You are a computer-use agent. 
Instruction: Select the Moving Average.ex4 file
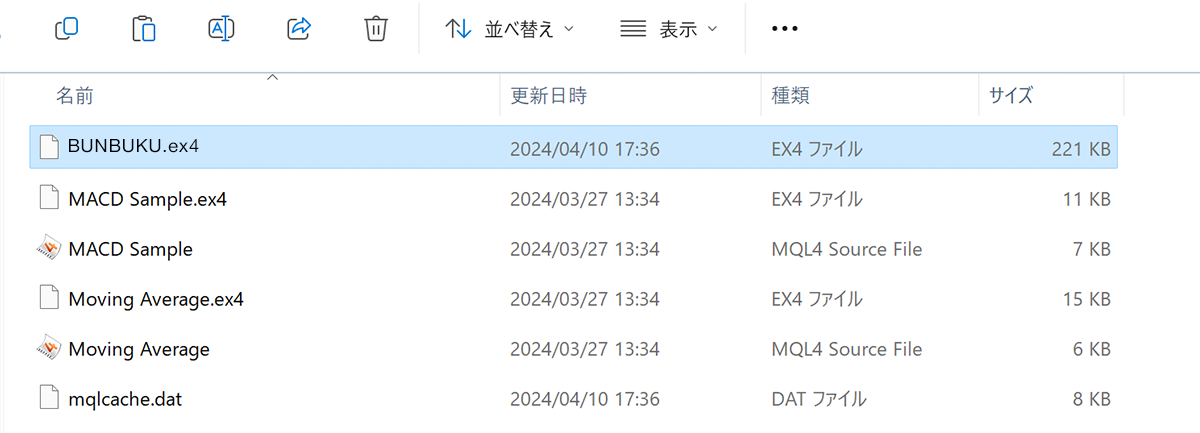(574, 299)
